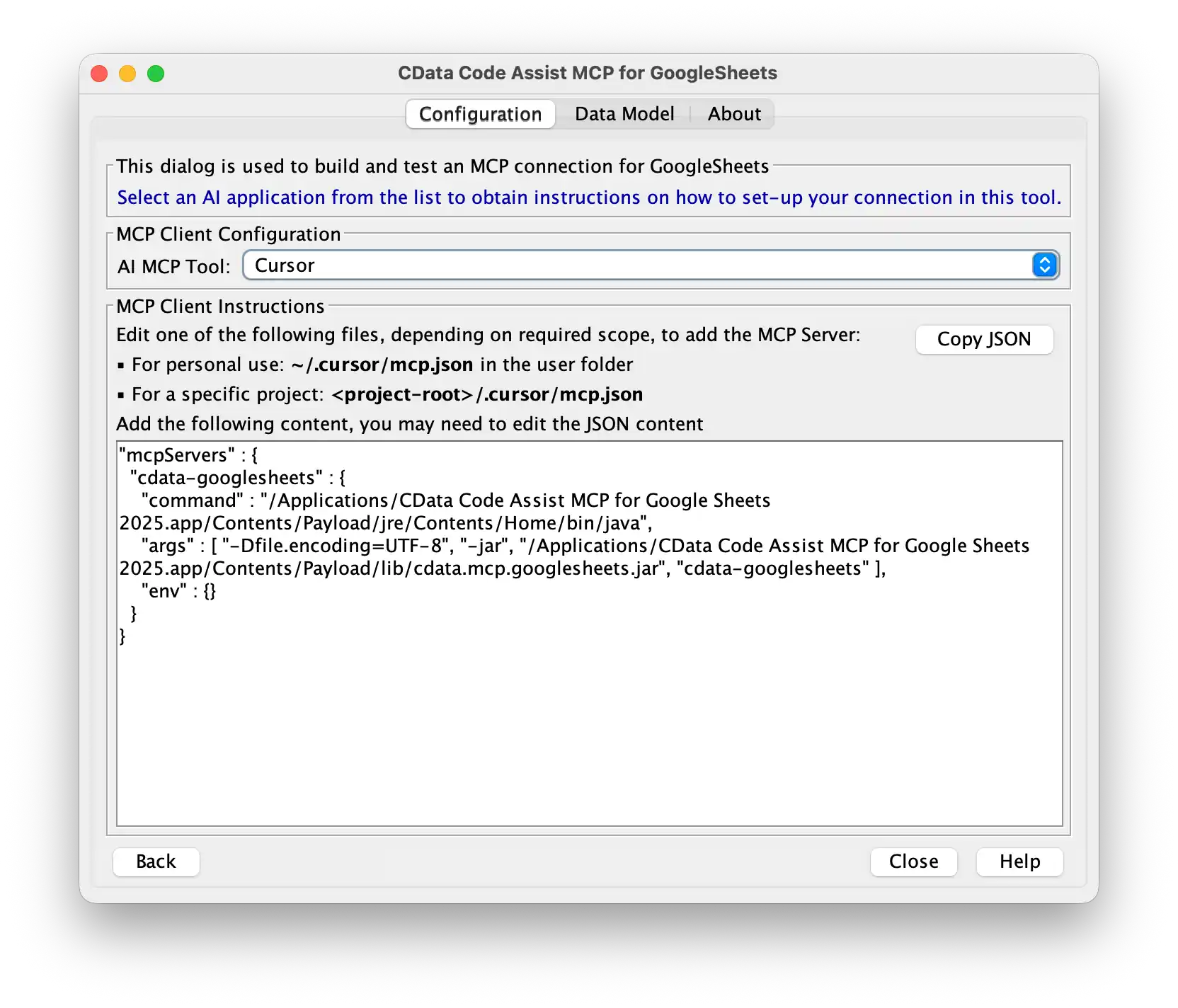Switch to the Data Model tab

tap(624, 114)
